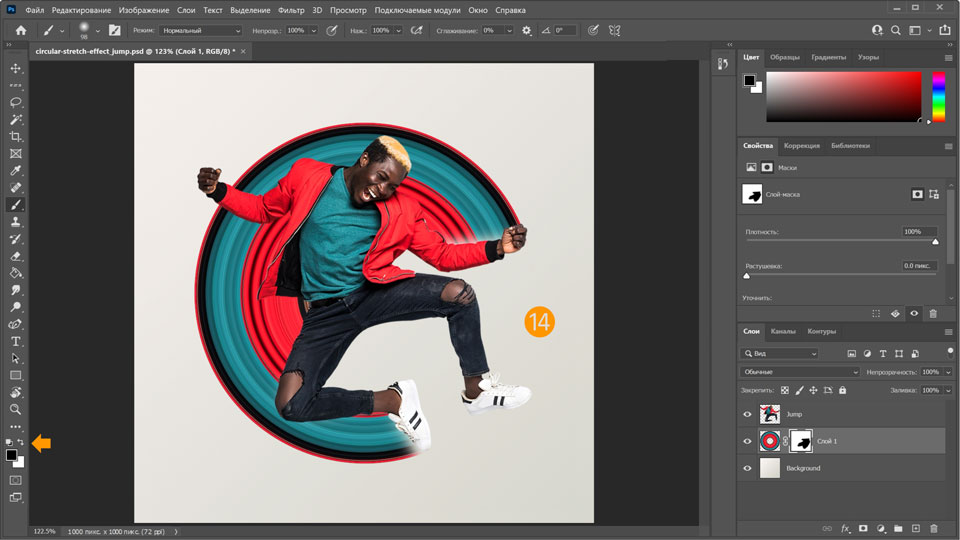Image resolution: width=960 pixels, height=540 pixels.
Task: Select the Move tool
Action: [16, 68]
